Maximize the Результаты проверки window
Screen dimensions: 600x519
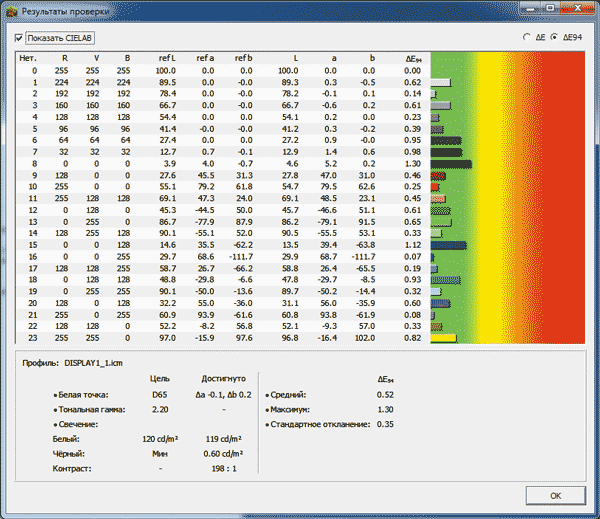pos(550,8)
